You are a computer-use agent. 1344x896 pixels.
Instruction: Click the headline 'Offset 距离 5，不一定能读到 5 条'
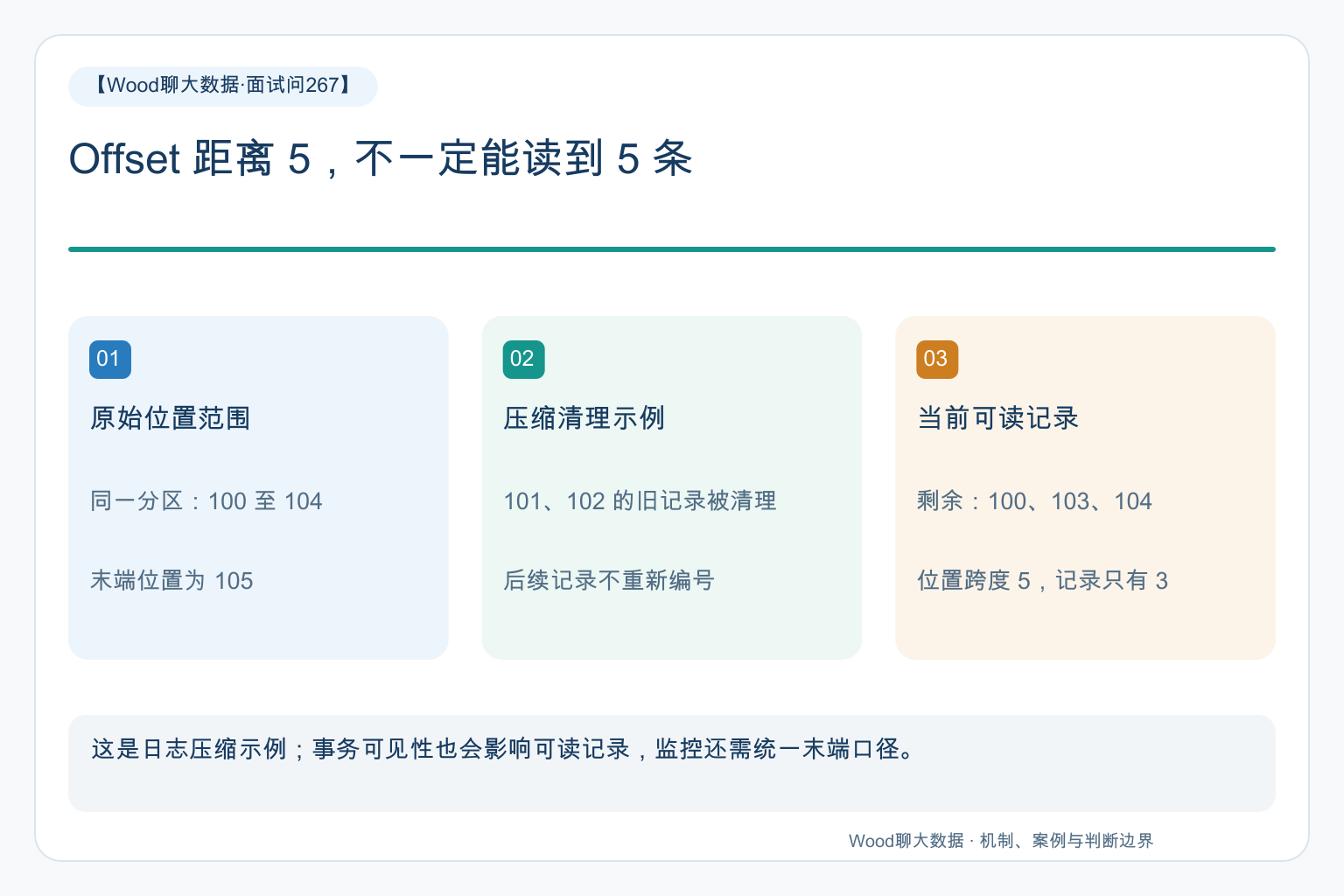(381, 159)
